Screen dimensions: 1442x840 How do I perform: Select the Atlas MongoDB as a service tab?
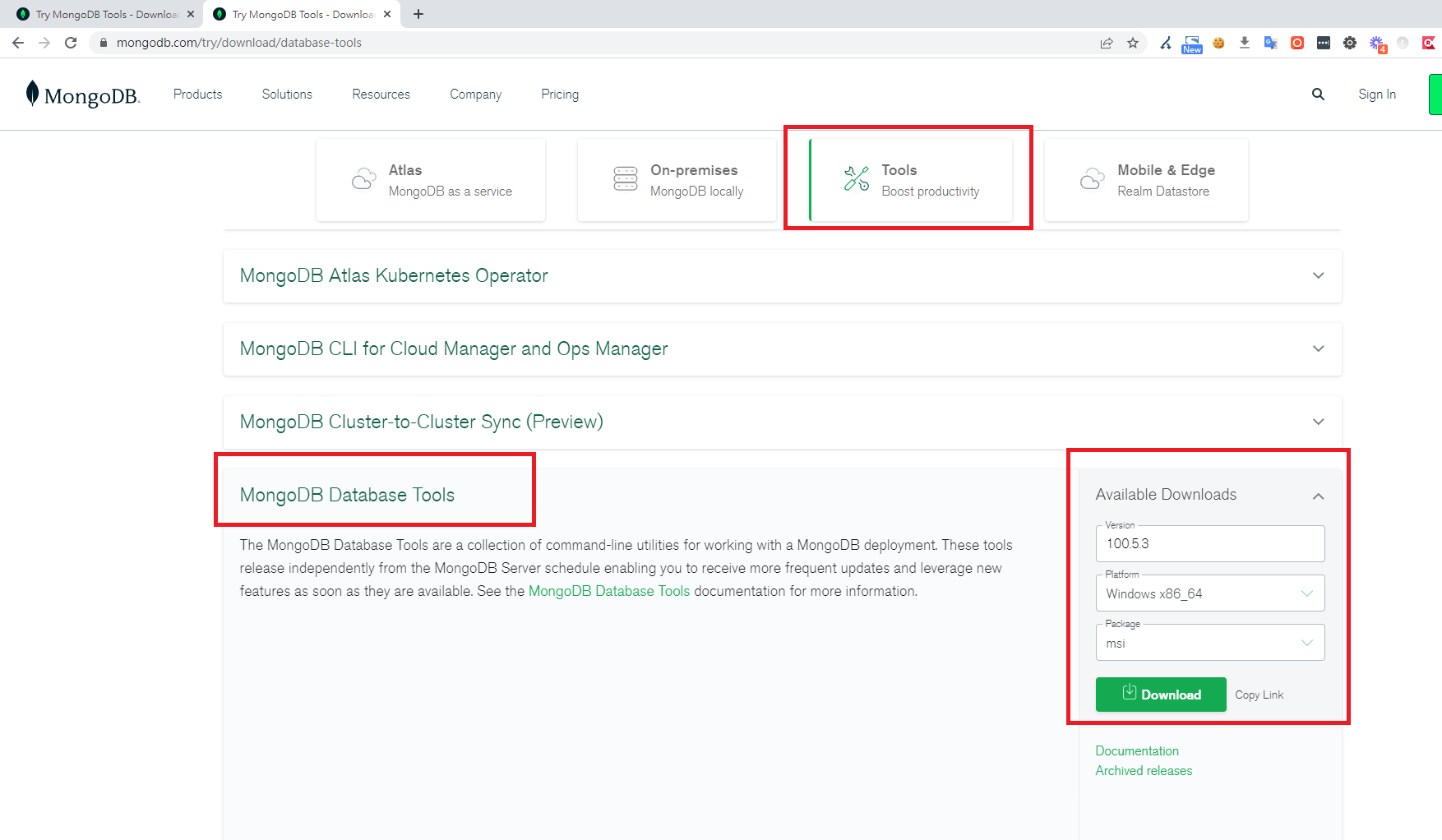(x=431, y=180)
